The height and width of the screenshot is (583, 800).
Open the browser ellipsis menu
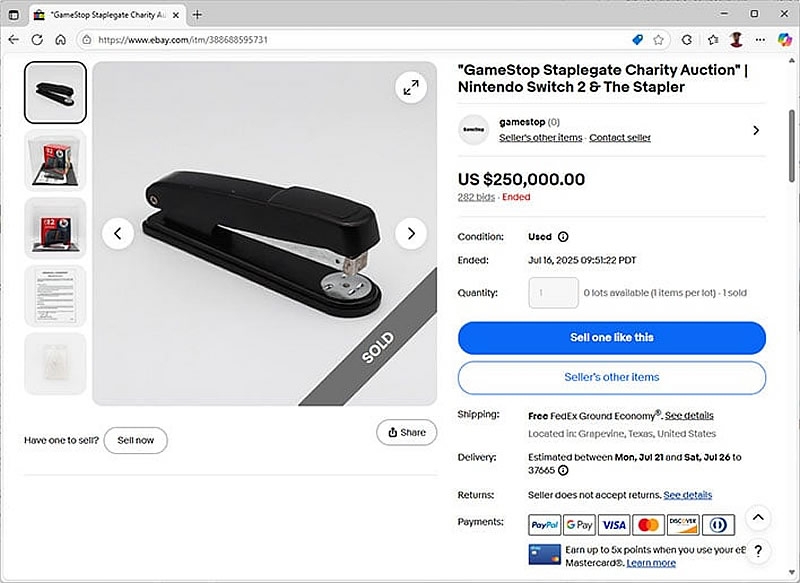[x=760, y=40]
